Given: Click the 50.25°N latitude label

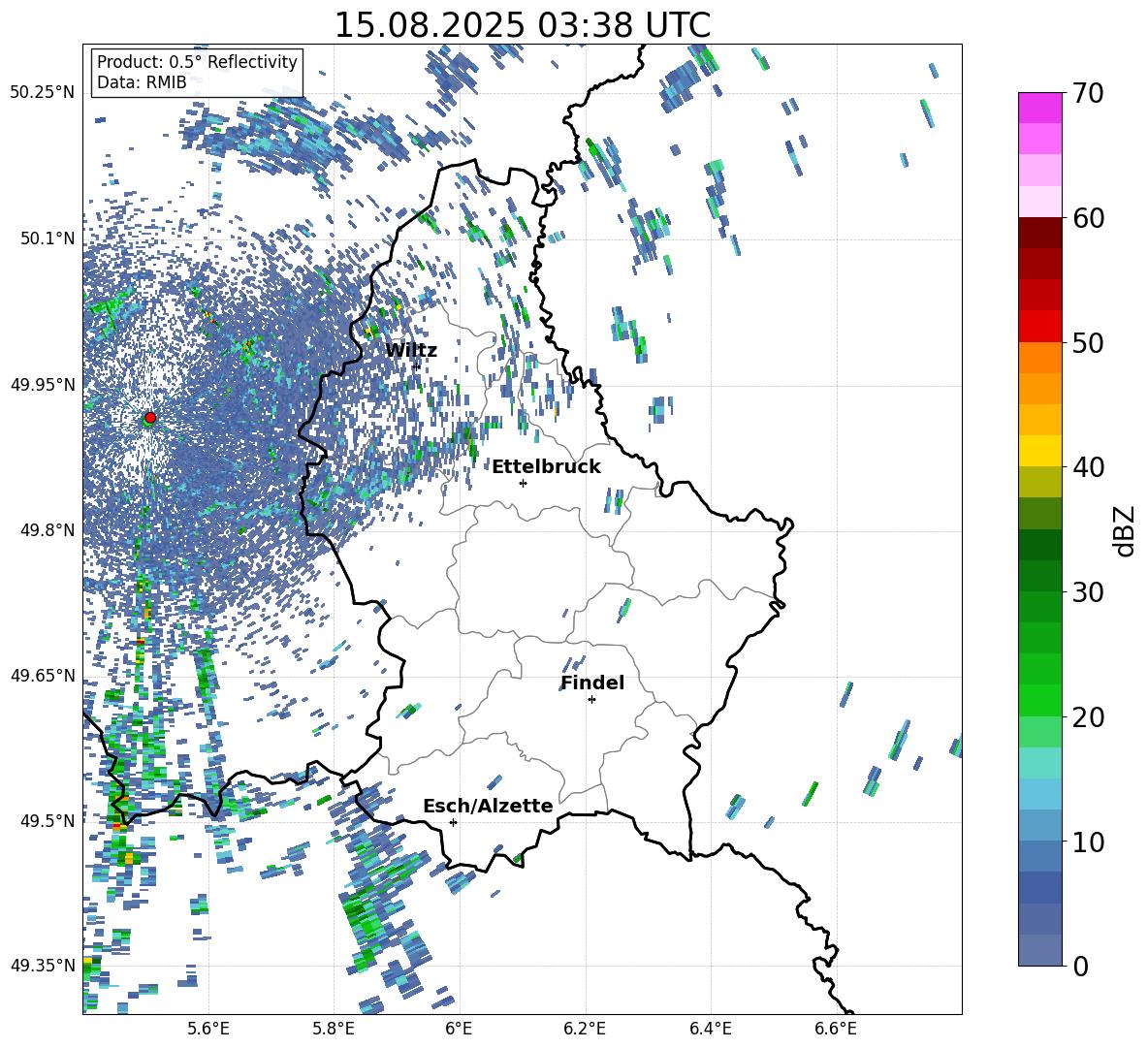Looking at the screenshot, I should pos(43,93).
